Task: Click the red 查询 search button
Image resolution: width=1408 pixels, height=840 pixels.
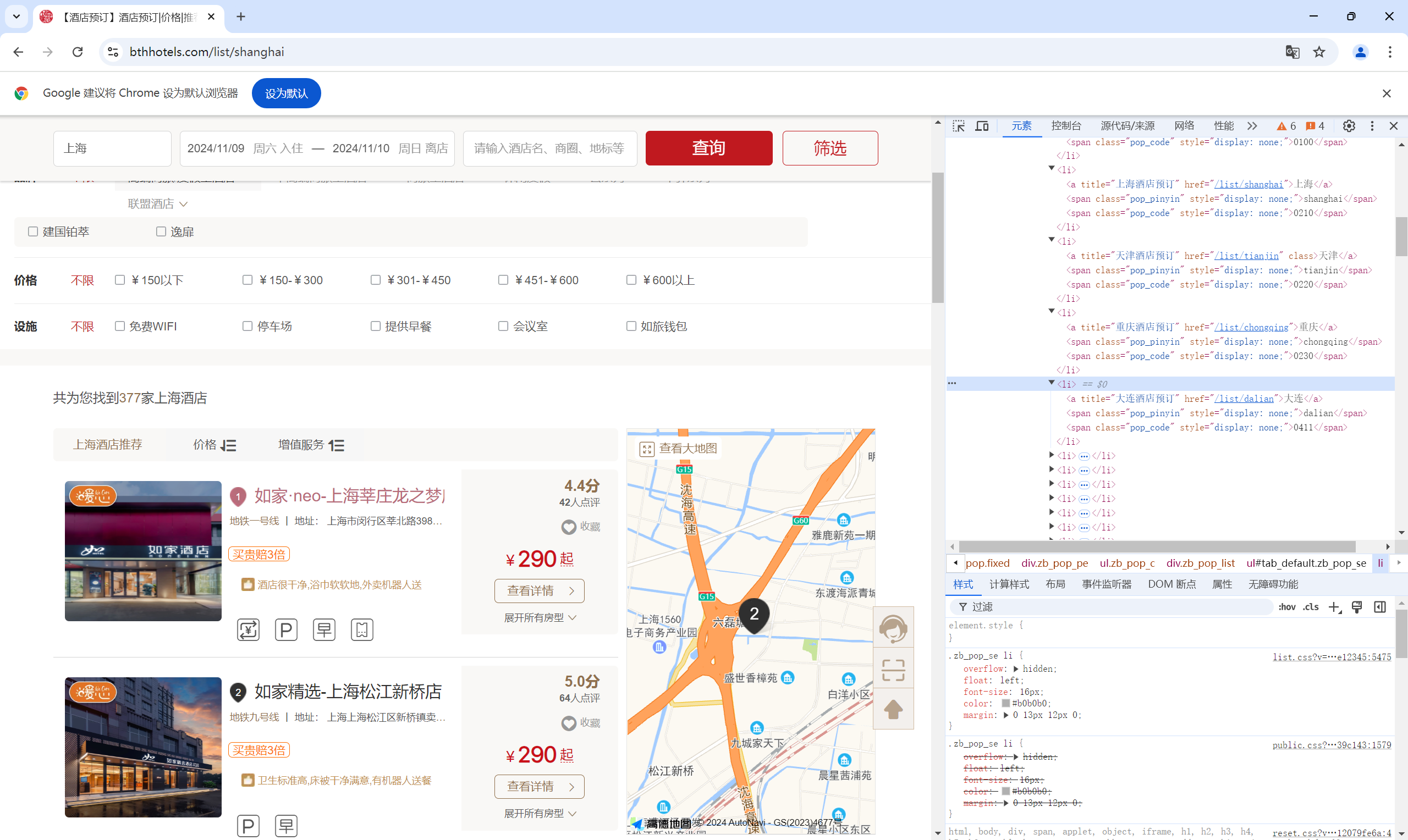Action: [x=708, y=148]
